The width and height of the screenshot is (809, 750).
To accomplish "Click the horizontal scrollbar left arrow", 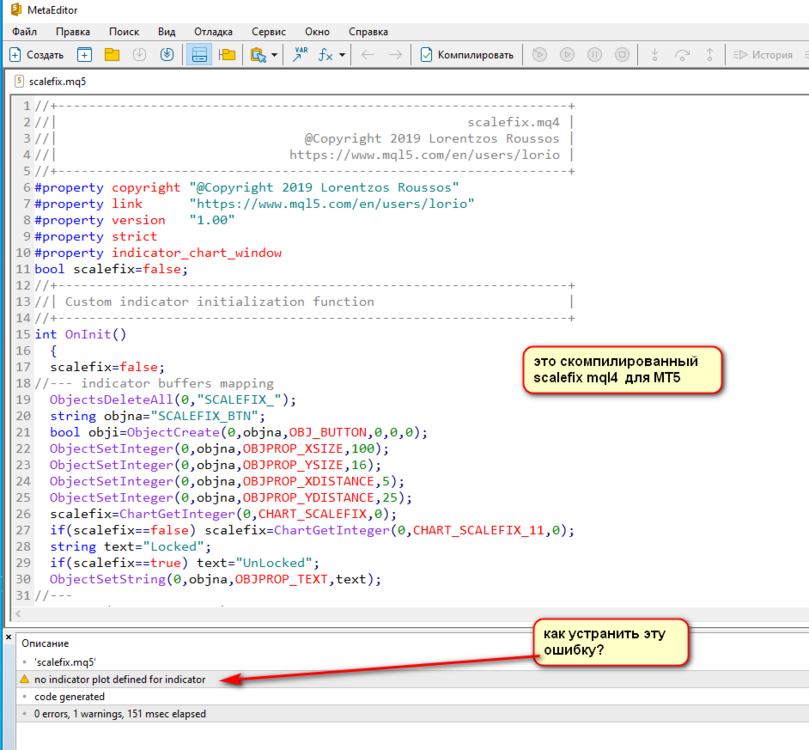I will pos(19,613).
